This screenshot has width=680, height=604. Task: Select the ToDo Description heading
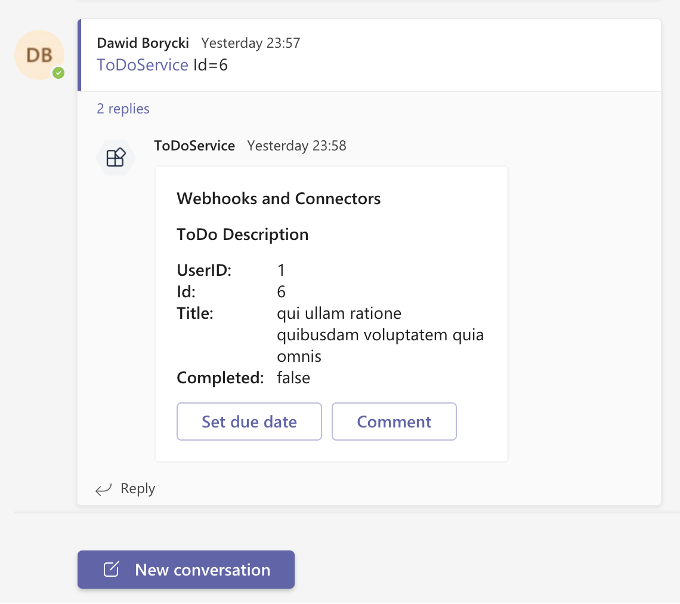pyautogui.click(x=243, y=235)
